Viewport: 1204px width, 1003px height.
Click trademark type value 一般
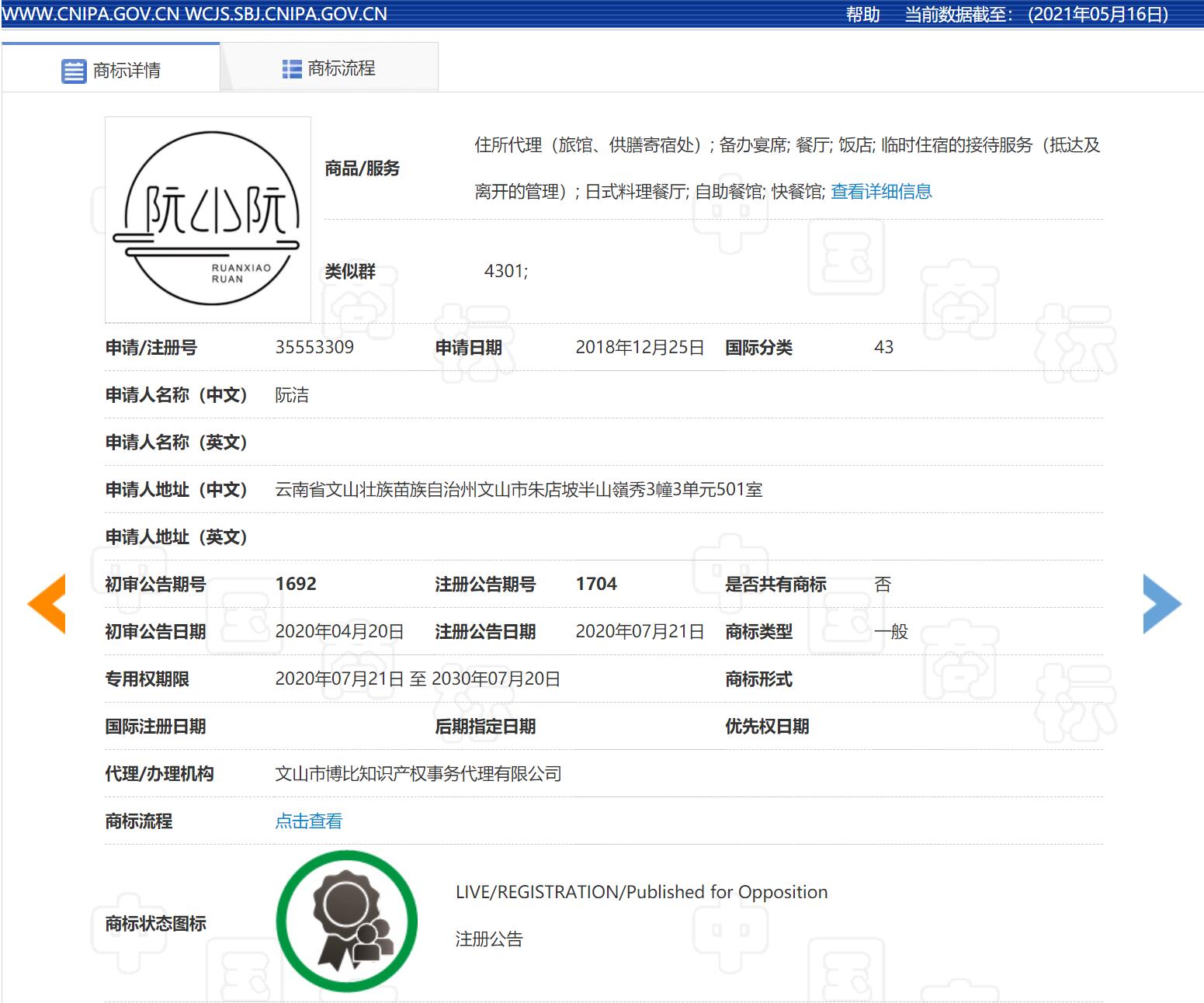(891, 631)
